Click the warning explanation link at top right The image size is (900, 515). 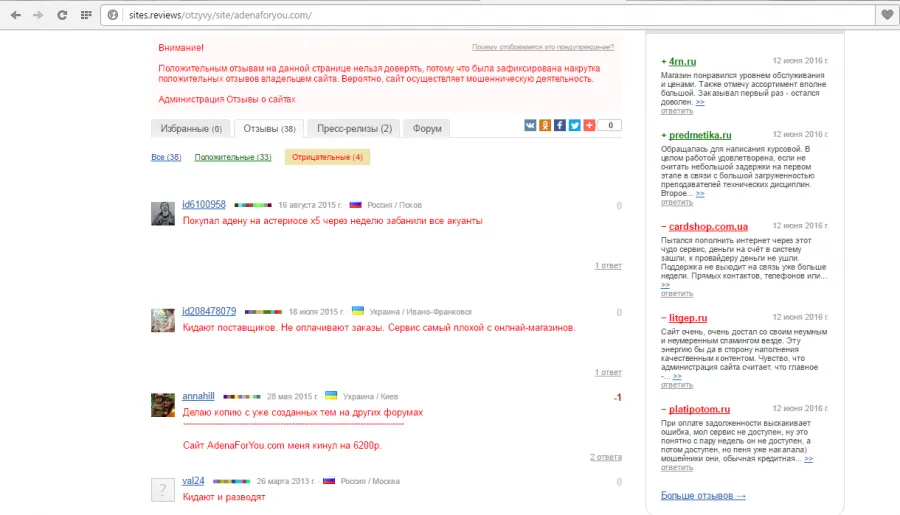(x=543, y=47)
